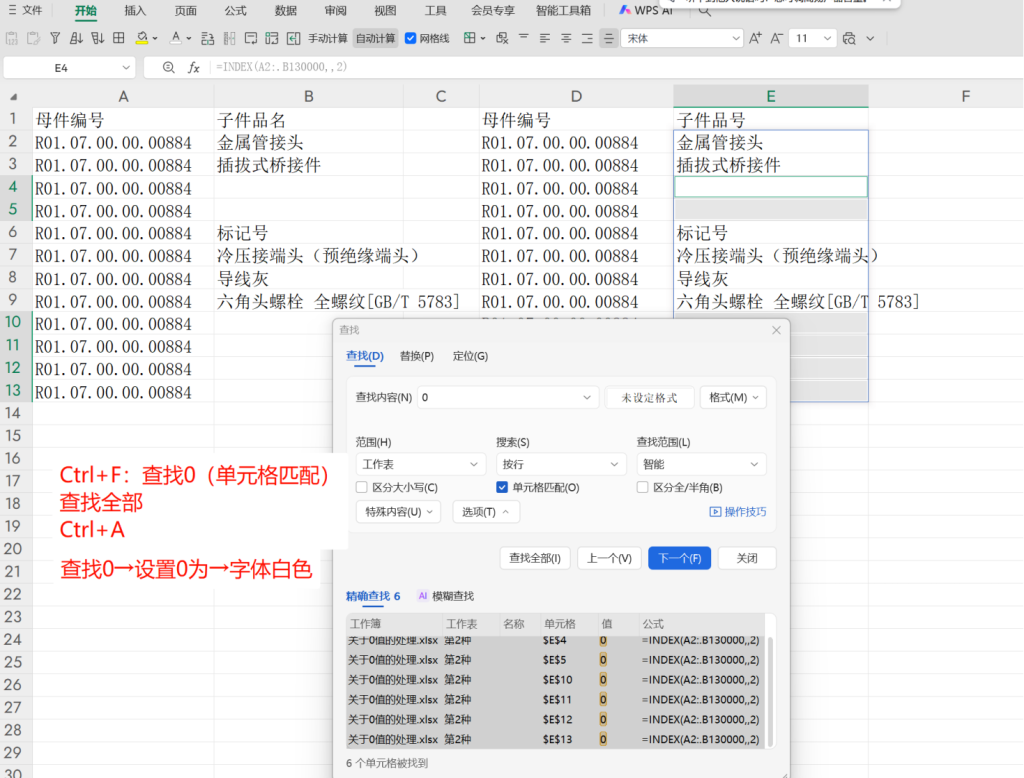Click the column split icon in the toolbar
The height and width of the screenshot is (778, 1024).
[229, 39]
